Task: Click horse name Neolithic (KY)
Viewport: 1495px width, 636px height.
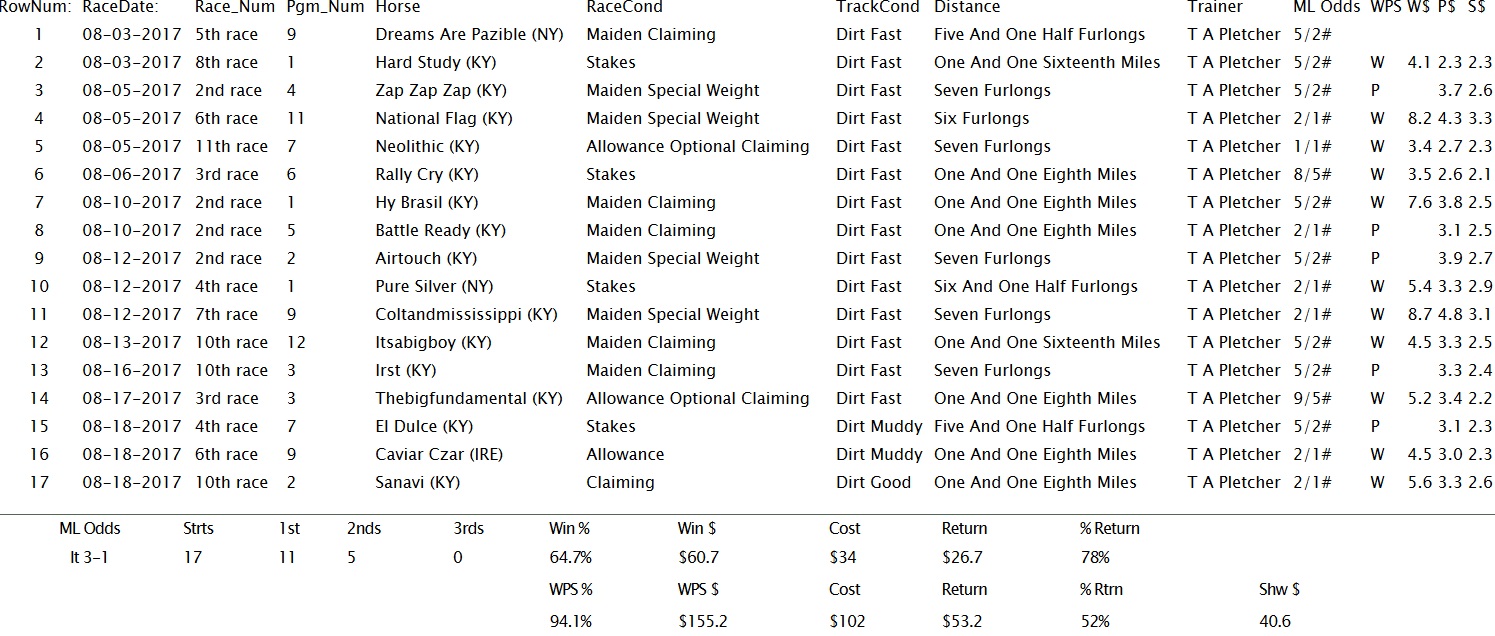Action: pyautogui.click(x=428, y=146)
